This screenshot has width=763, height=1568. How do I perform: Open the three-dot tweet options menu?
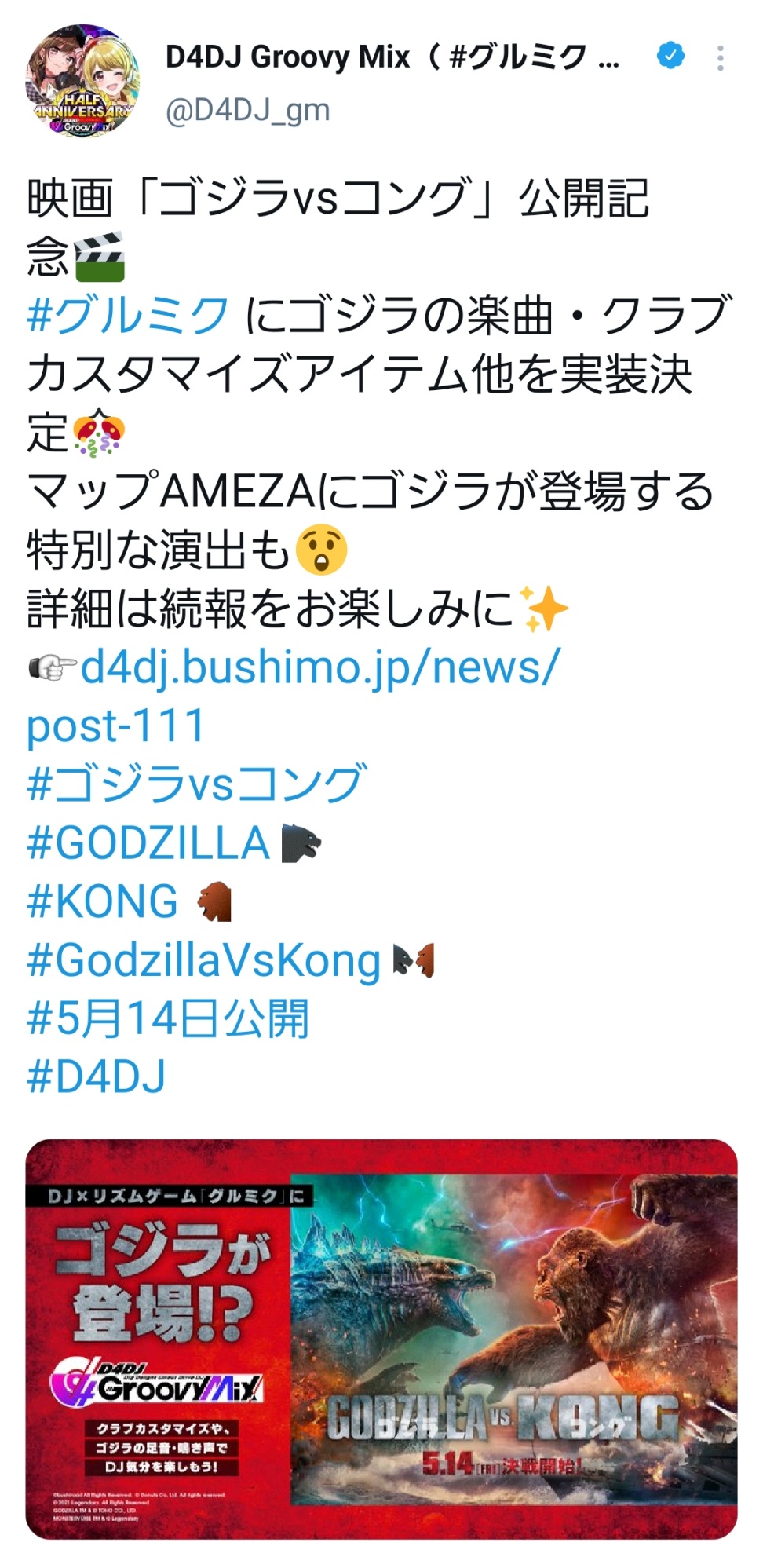point(720,59)
